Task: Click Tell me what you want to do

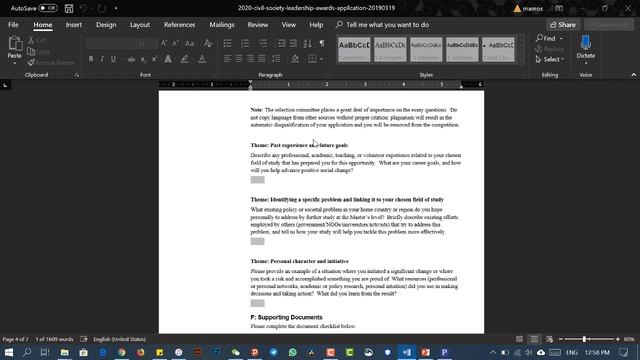Action: tap(387, 25)
